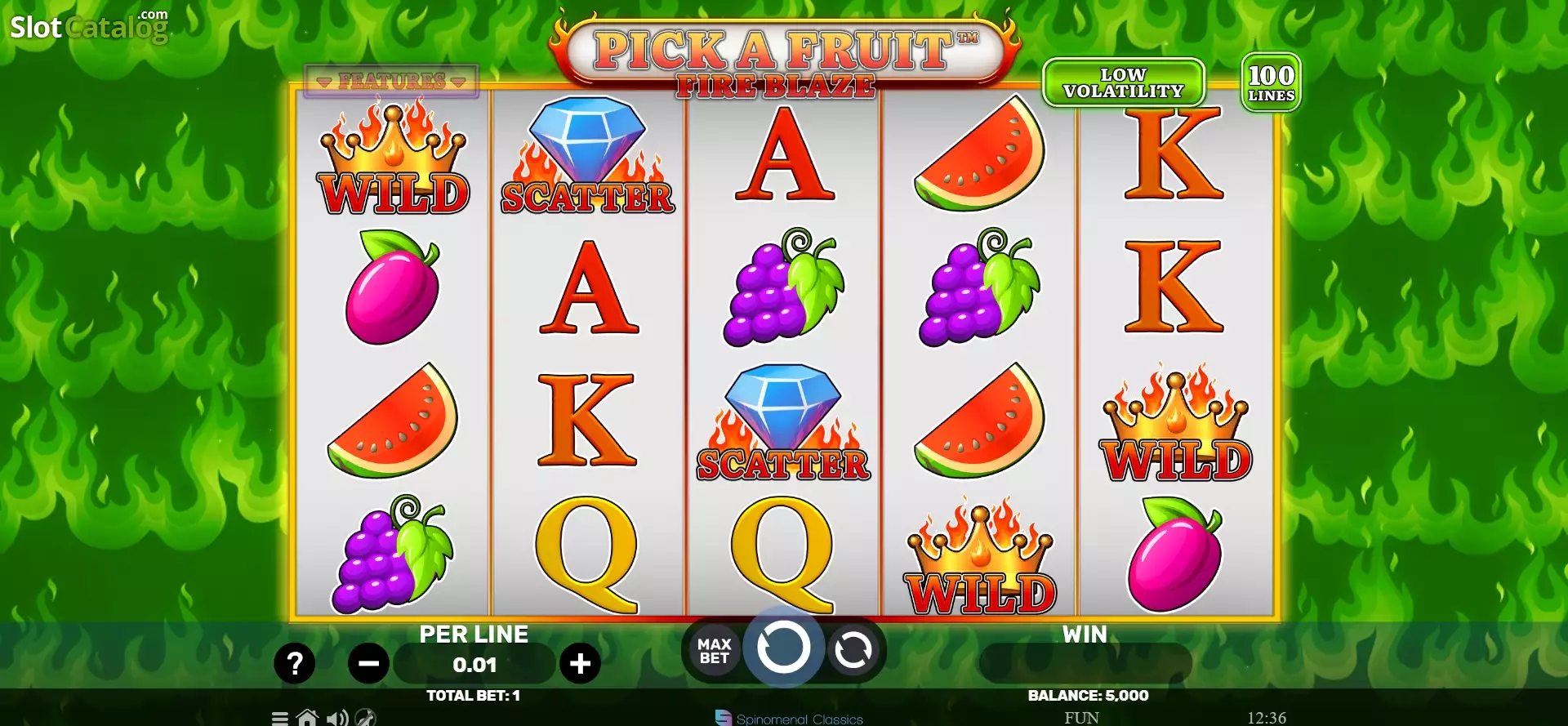Decrease the per line bet with minus
Viewport: 1568px width, 726px height.
pyautogui.click(x=368, y=664)
